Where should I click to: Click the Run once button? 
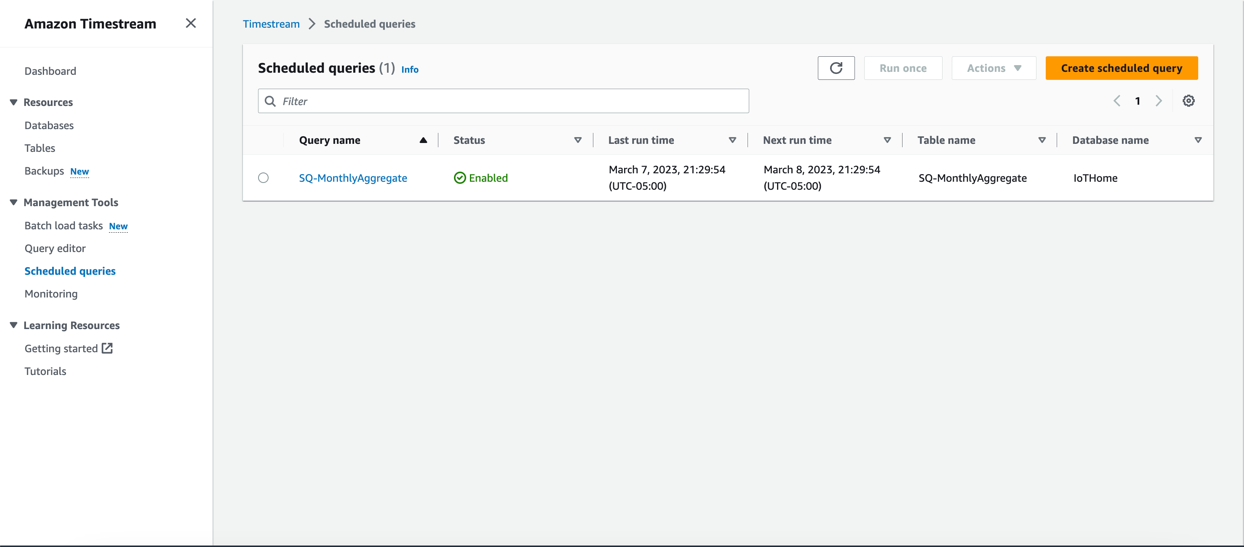point(903,68)
